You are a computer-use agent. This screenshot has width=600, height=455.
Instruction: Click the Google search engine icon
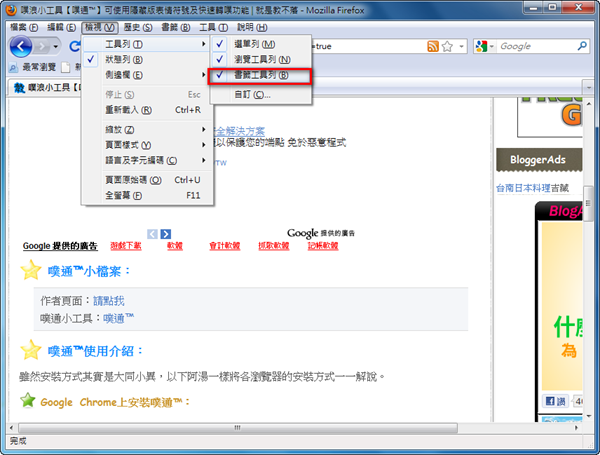pos(481,46)
